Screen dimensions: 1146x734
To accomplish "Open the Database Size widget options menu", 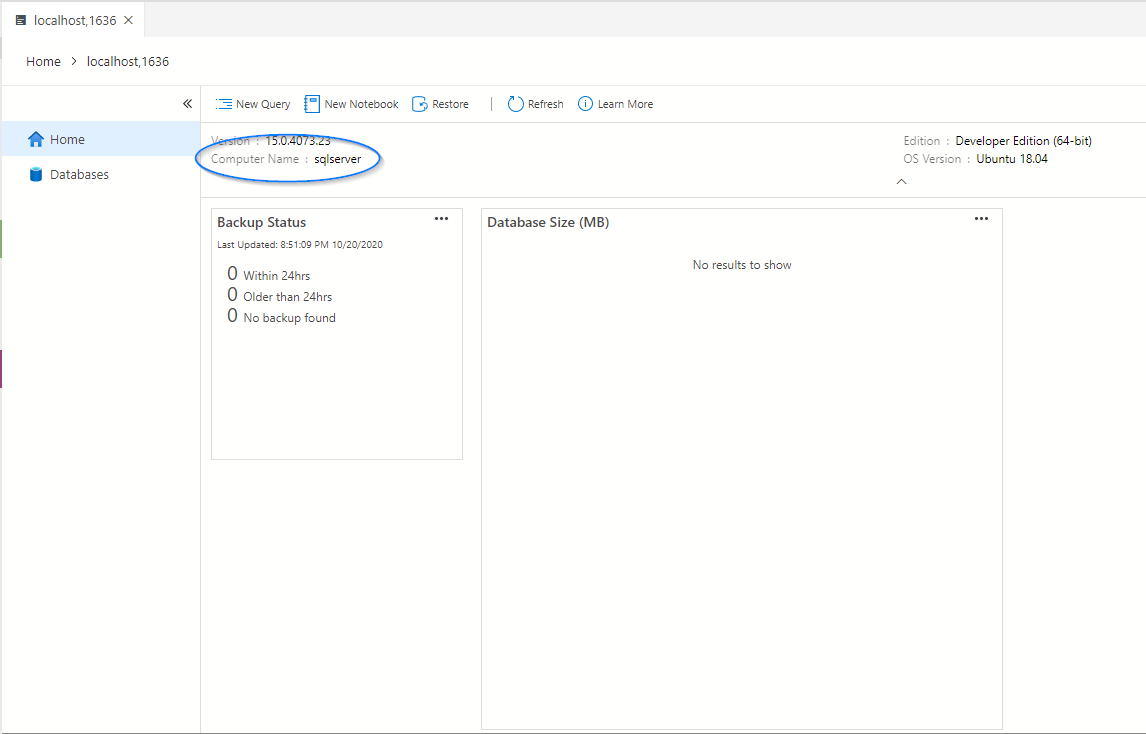I will 981,218.
